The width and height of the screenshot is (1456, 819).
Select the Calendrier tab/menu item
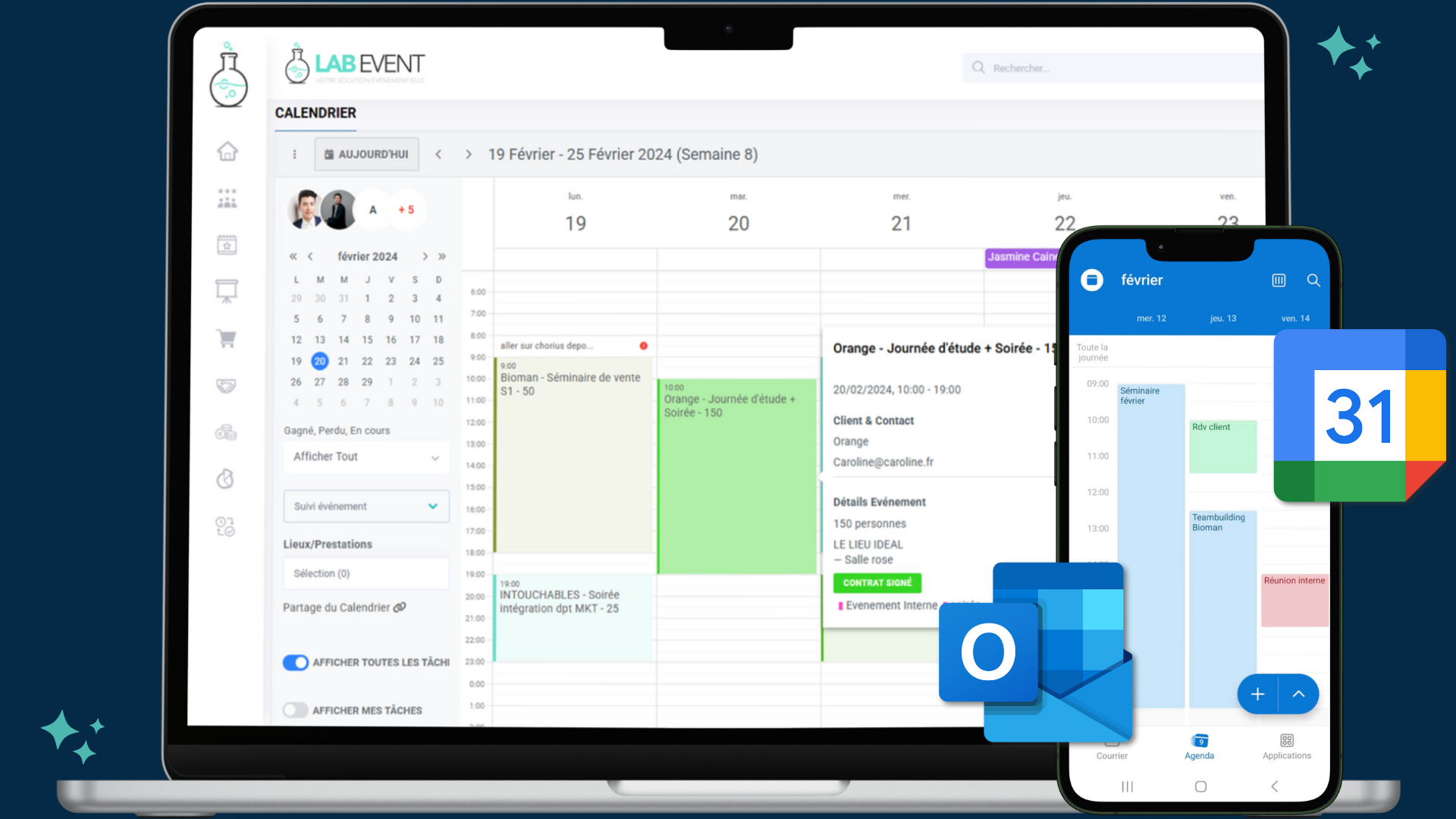315,113
